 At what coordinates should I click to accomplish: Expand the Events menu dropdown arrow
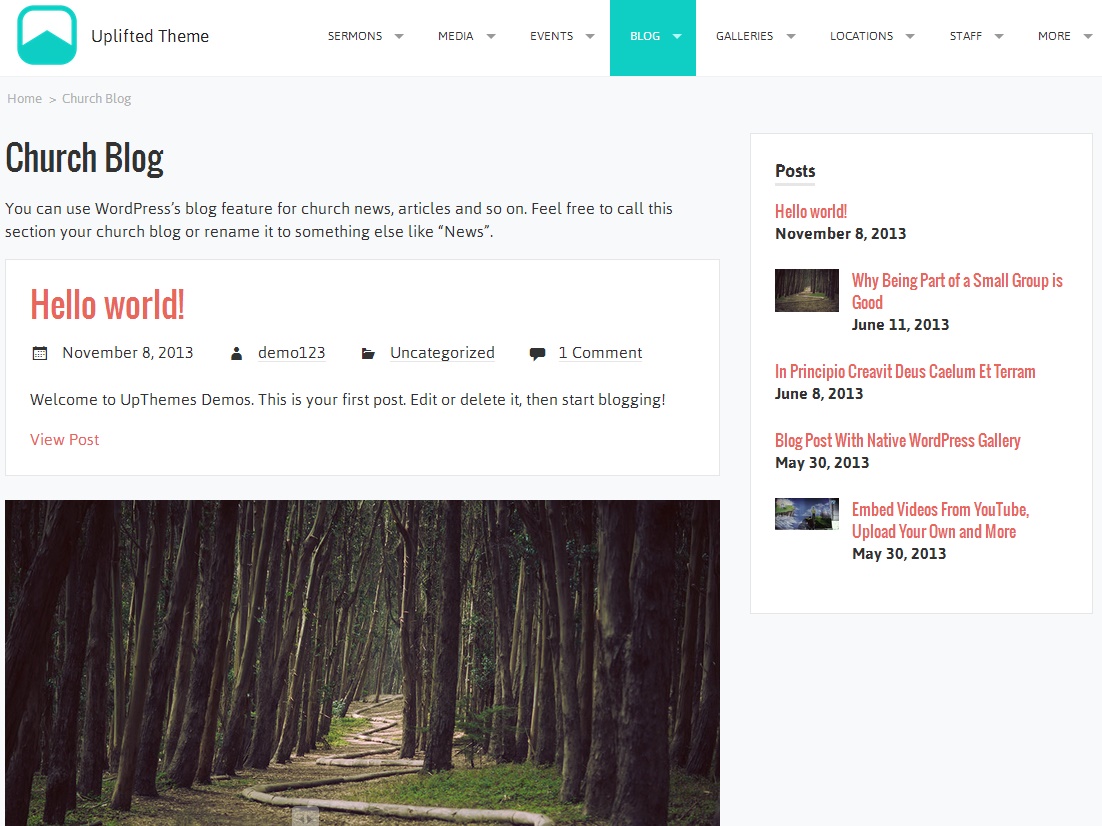pos(590,36)
